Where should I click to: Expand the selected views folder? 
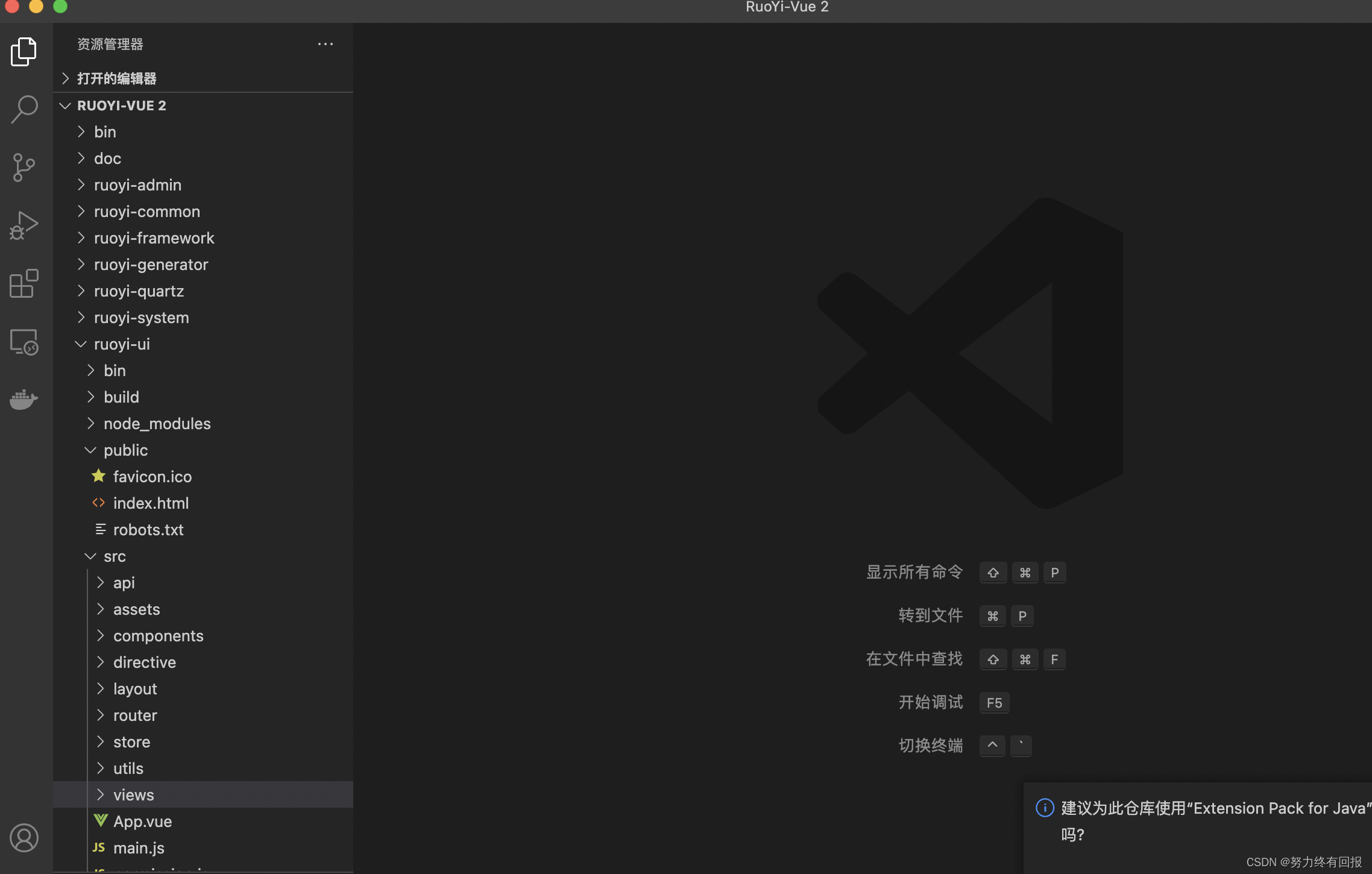tap(203, 795)
